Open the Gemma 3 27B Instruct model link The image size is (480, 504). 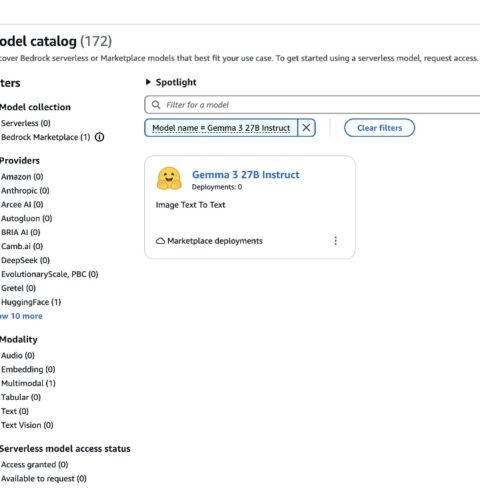pos(246,175)
